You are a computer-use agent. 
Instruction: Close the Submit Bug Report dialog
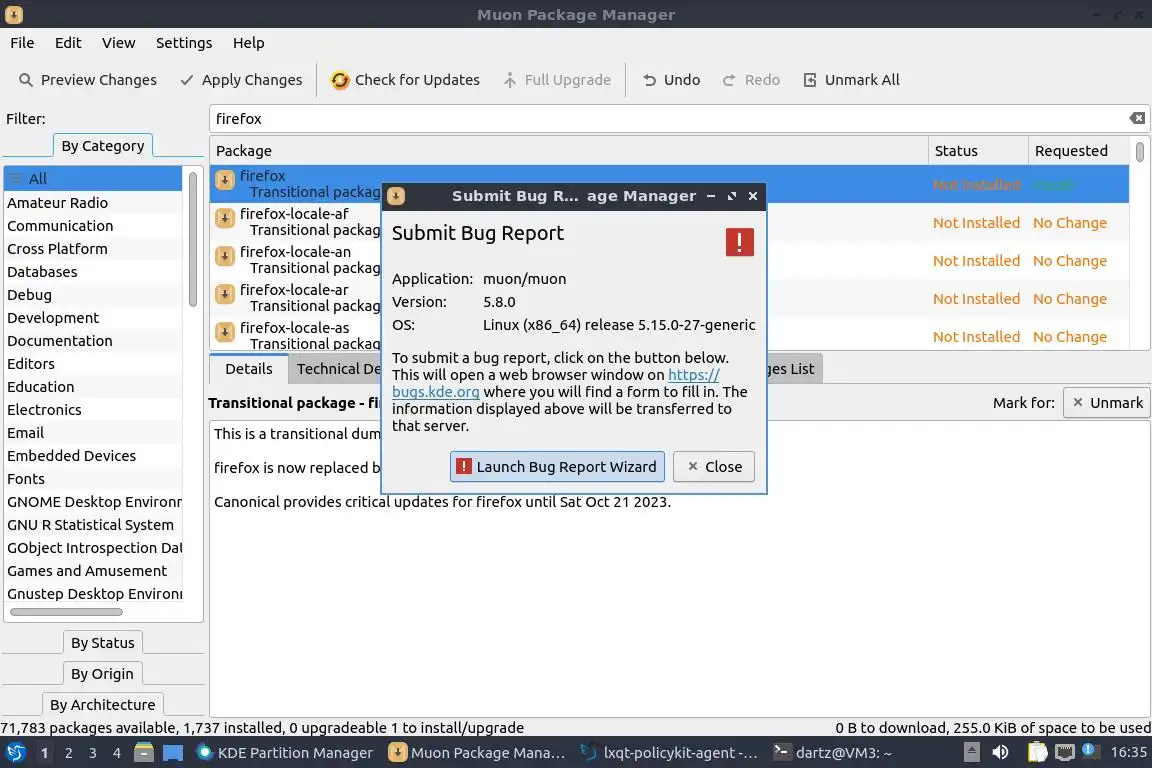click(x=713, y=467)
